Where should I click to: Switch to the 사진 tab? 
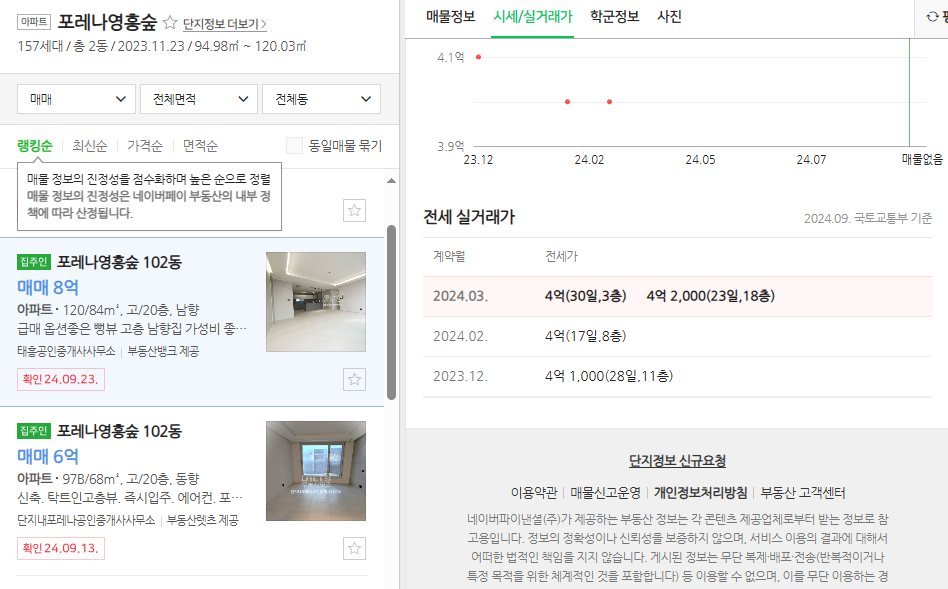[669, 17]
